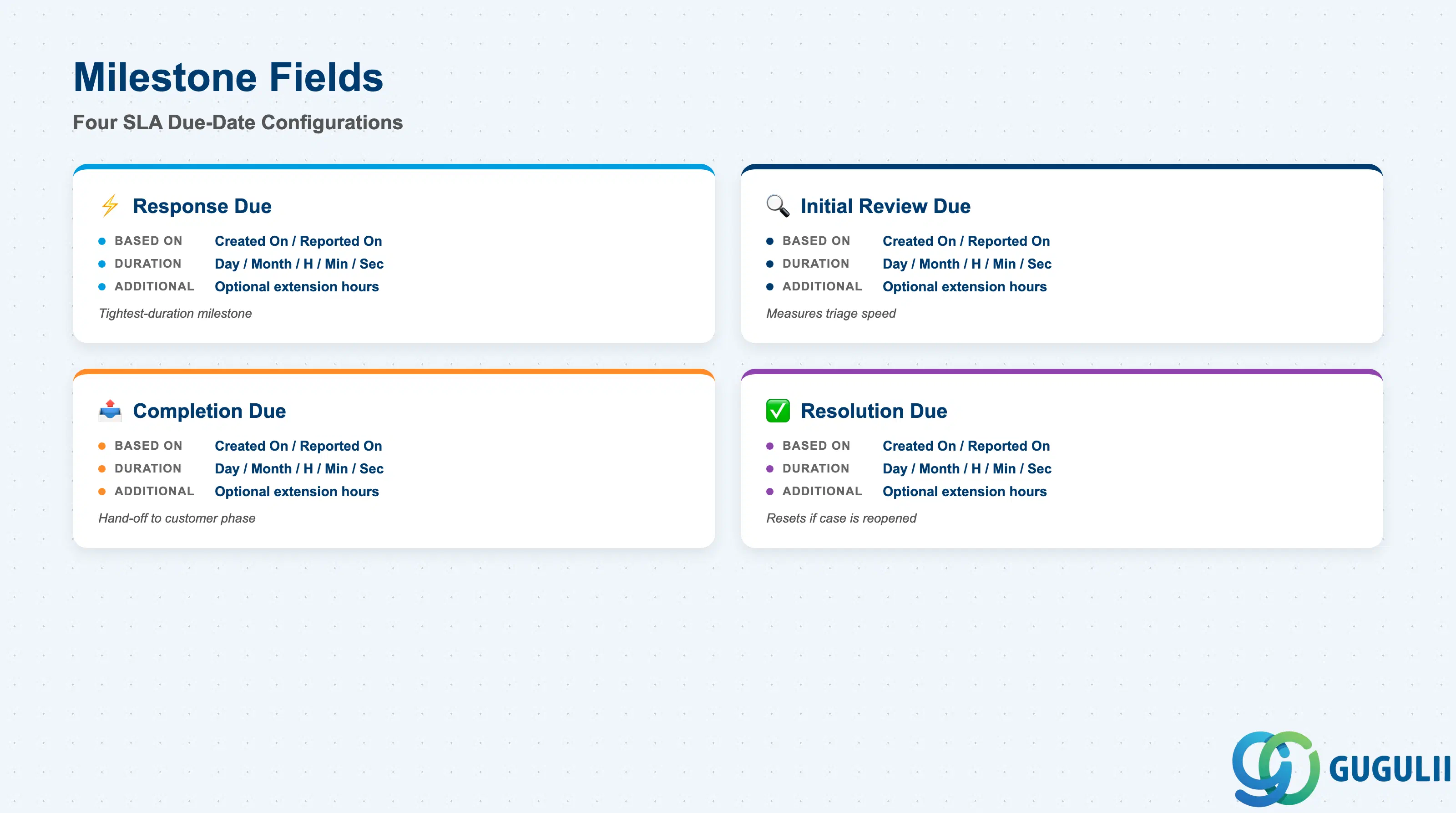Click the Initial Review Due card heading
Image resolution: width=1456 pixels, height=813 pixels.
coord(886,206)
